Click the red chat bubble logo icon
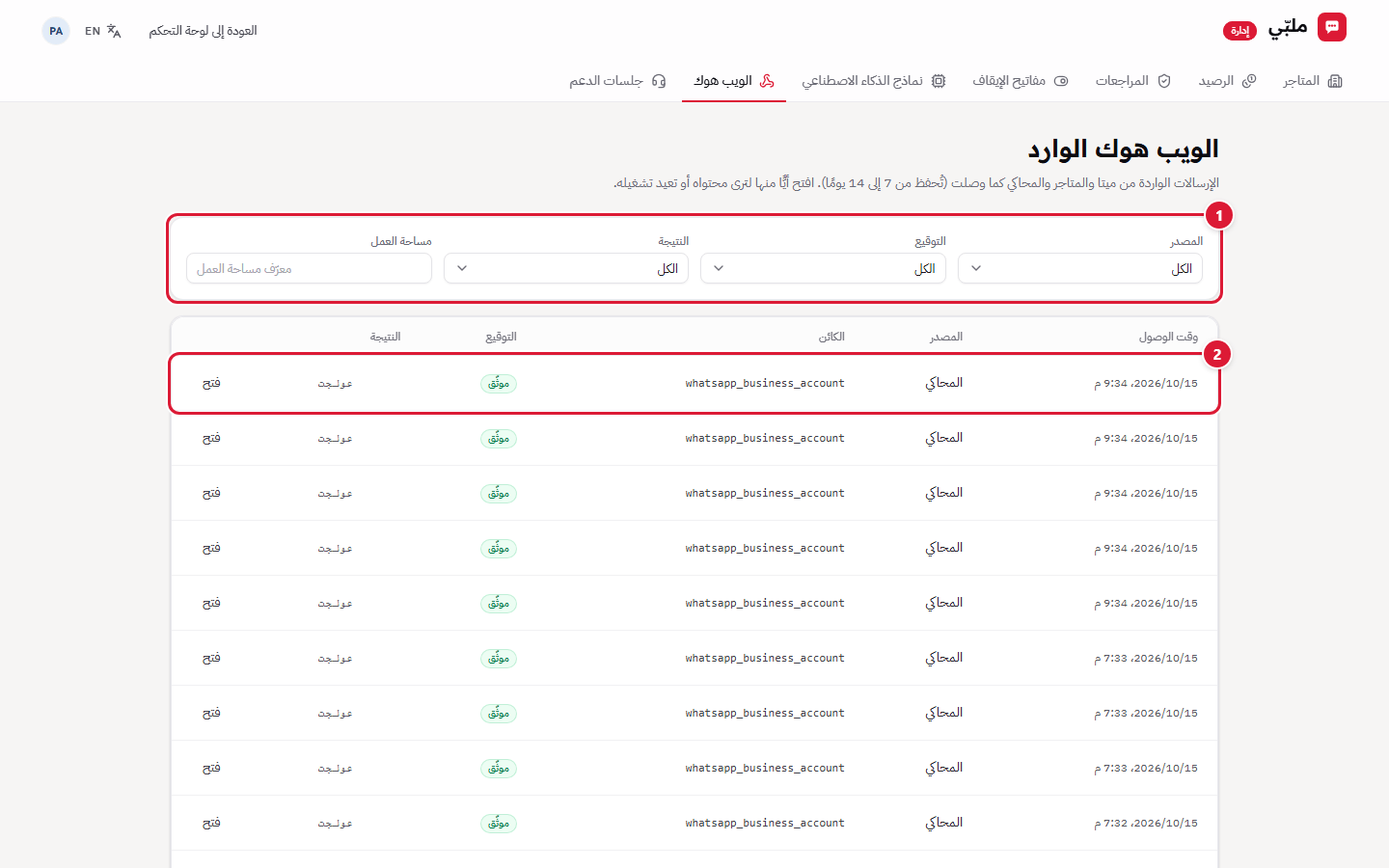This screenshot has height=868, width=1389. [1332, 28]
